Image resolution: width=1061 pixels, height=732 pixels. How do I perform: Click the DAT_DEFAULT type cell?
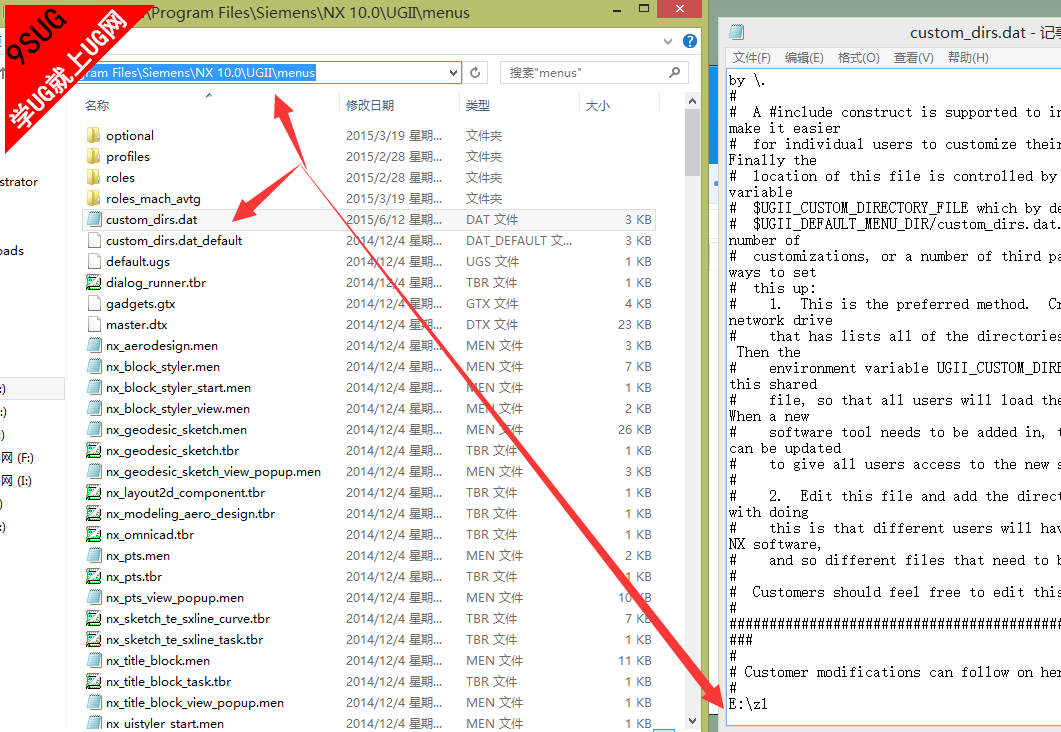(x=518, y=240)
